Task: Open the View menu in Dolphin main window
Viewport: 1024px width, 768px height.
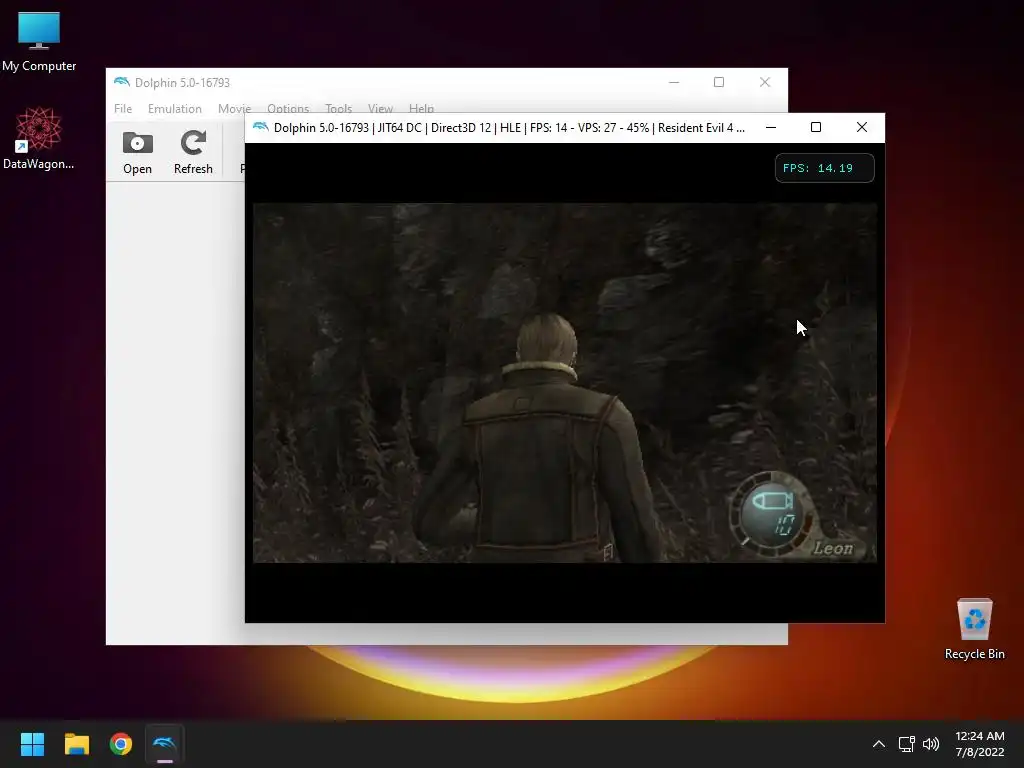Action: [x=380, y=108]
